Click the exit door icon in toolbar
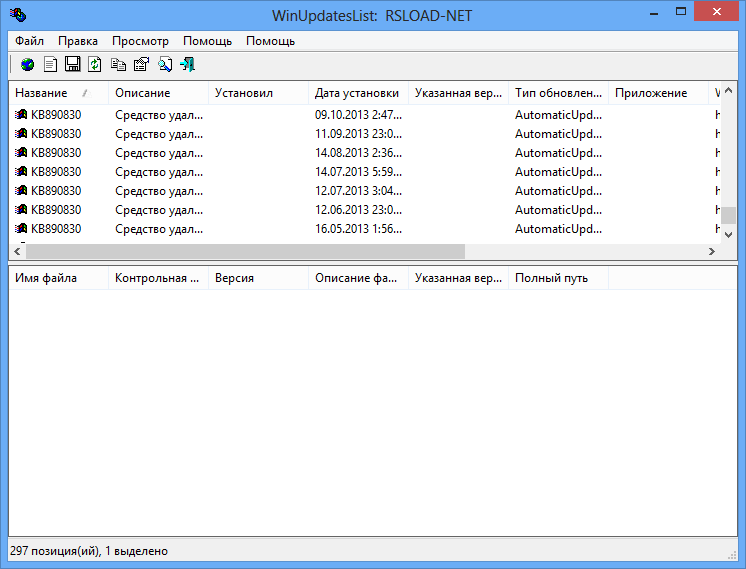 (x=188, y=64)
